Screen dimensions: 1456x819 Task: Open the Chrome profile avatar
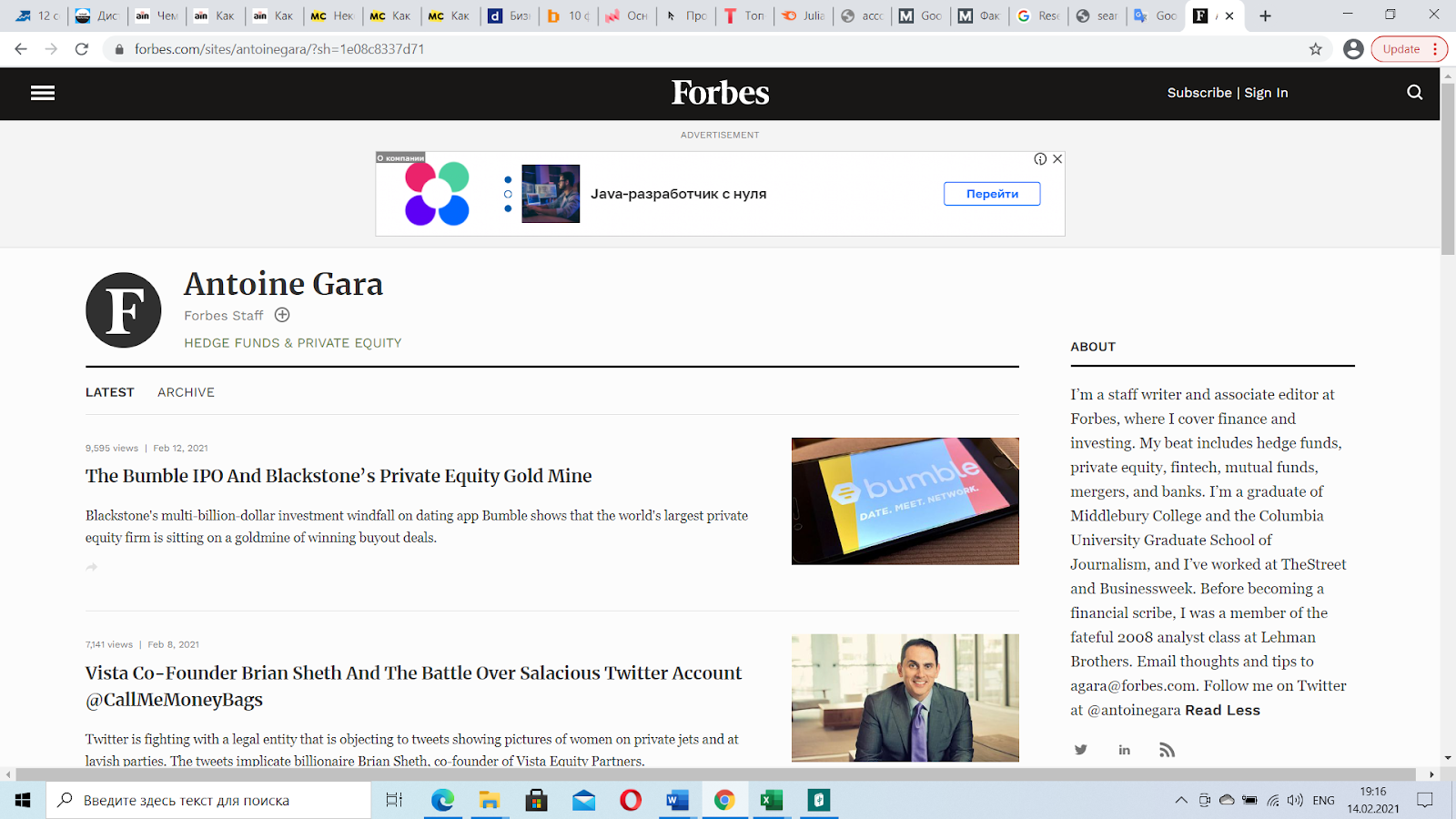[x=1353, y=49]
